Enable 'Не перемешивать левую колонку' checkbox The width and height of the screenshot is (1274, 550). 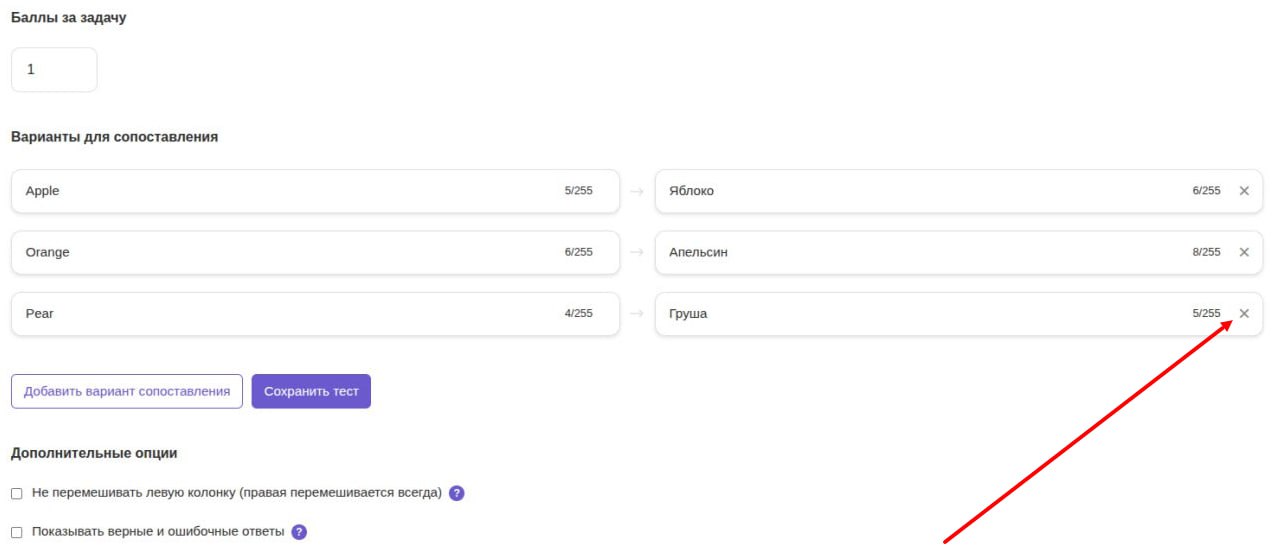(x=17, y=494)
